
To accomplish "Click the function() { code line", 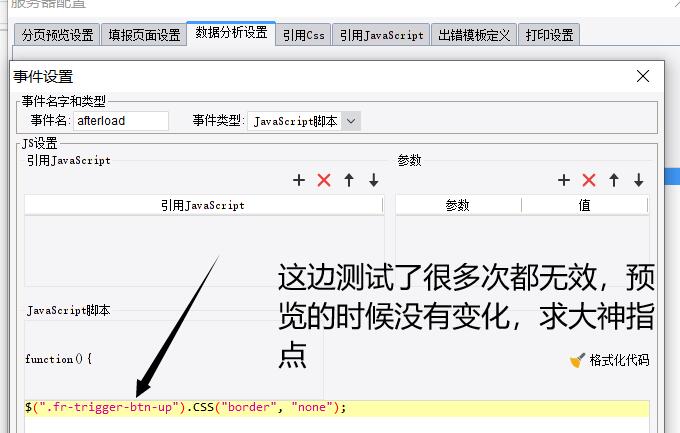I will 59,359.
